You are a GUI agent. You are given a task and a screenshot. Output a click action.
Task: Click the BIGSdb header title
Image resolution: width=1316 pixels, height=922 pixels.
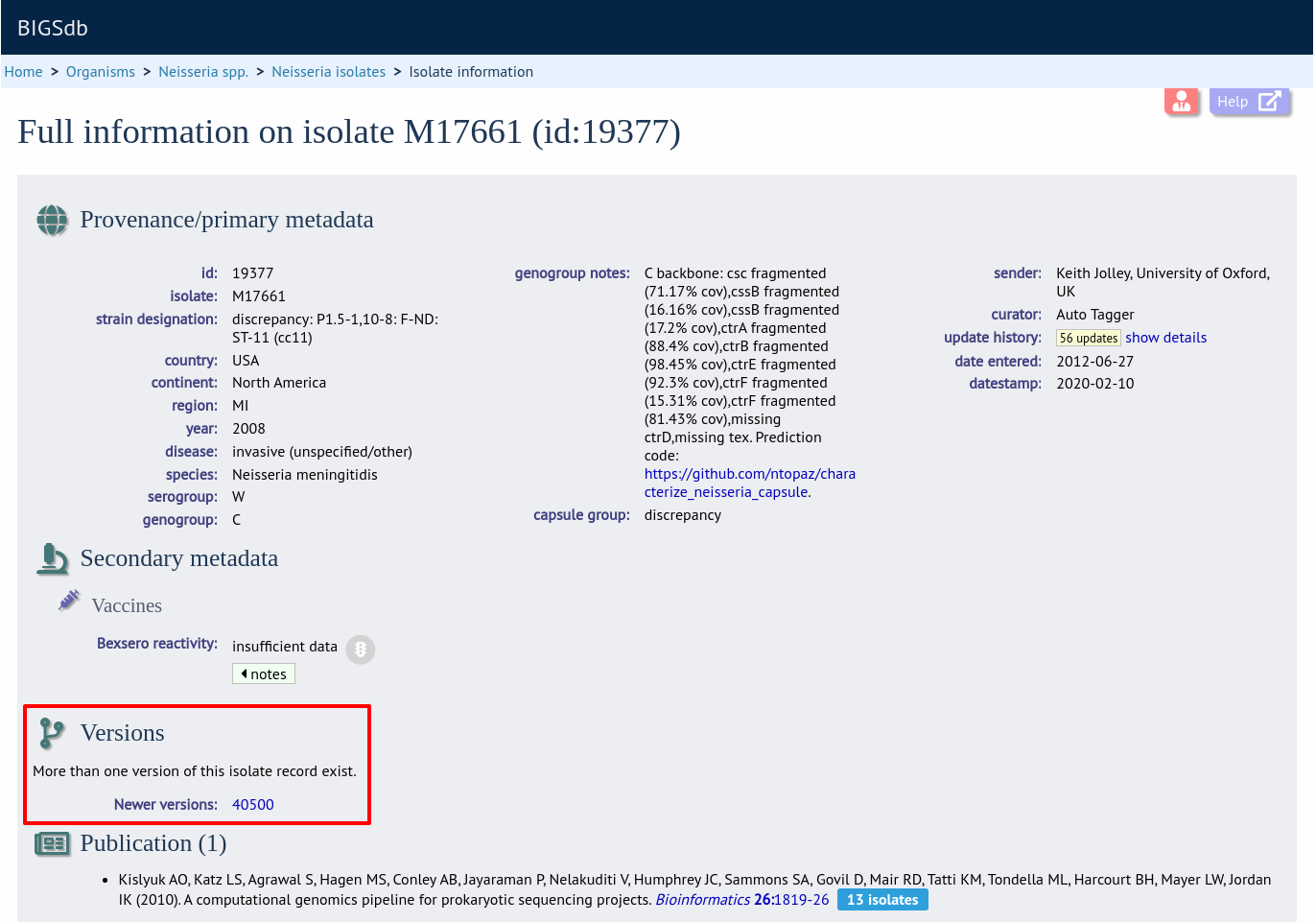[53, 28]
